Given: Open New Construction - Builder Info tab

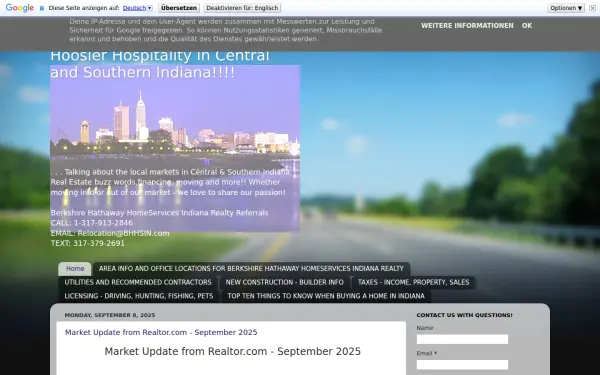Looking at the screenshot, I should pyautogui.click(x=284, y=282).
